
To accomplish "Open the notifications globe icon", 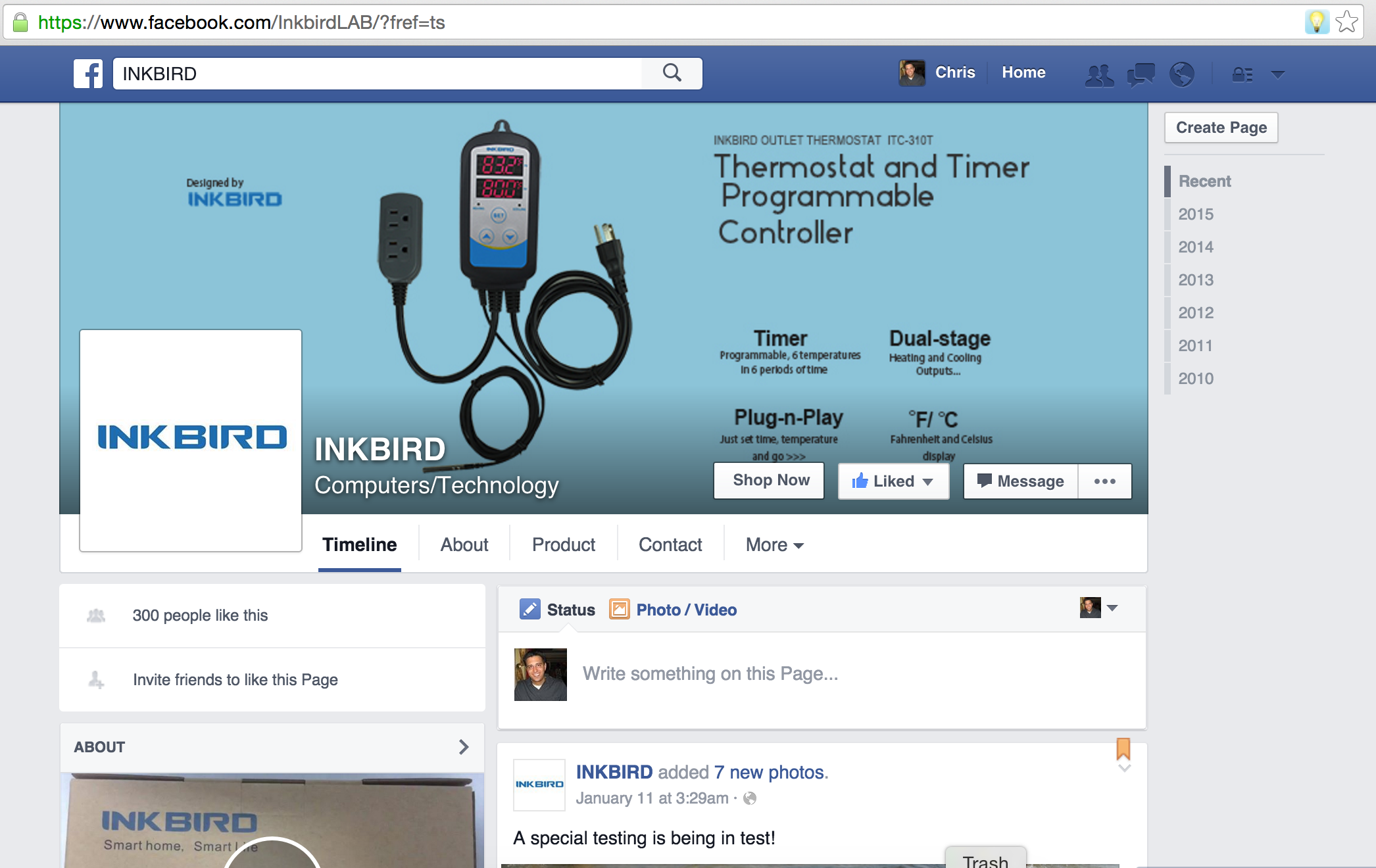I will point(1181,74).
